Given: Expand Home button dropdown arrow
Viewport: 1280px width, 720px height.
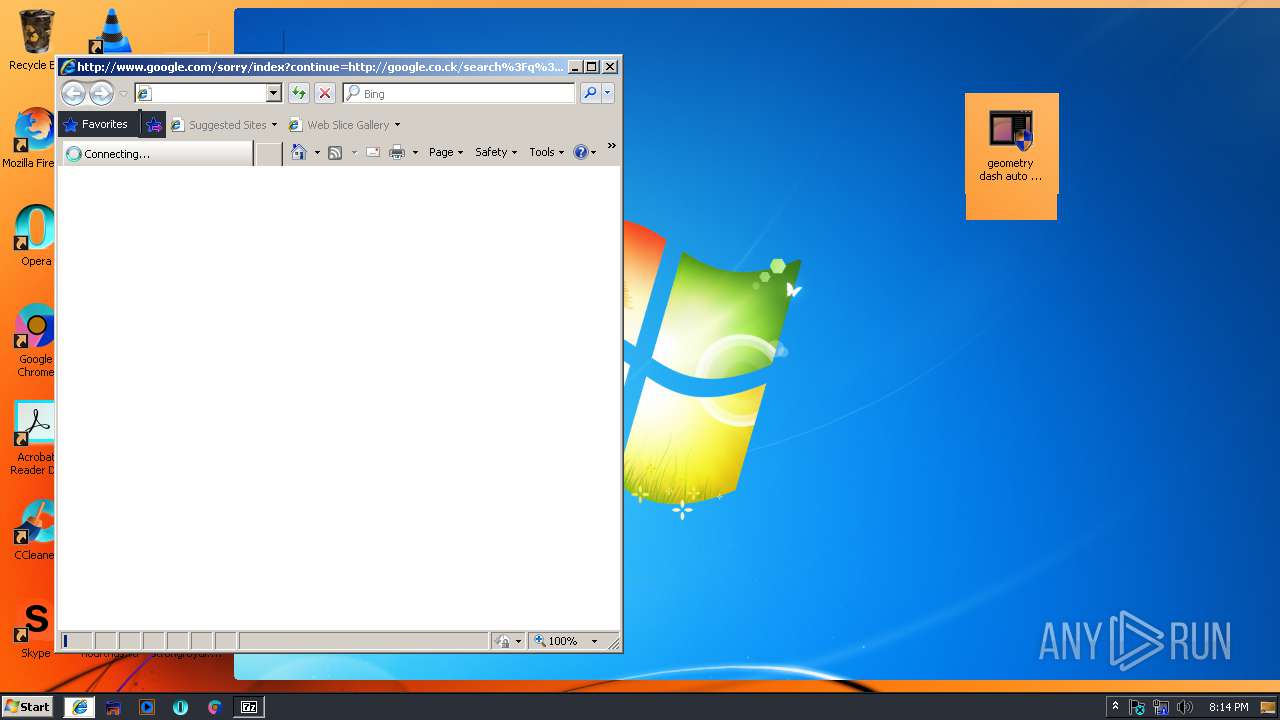Looking at the screenshot, I should click(x=317, y=153).
